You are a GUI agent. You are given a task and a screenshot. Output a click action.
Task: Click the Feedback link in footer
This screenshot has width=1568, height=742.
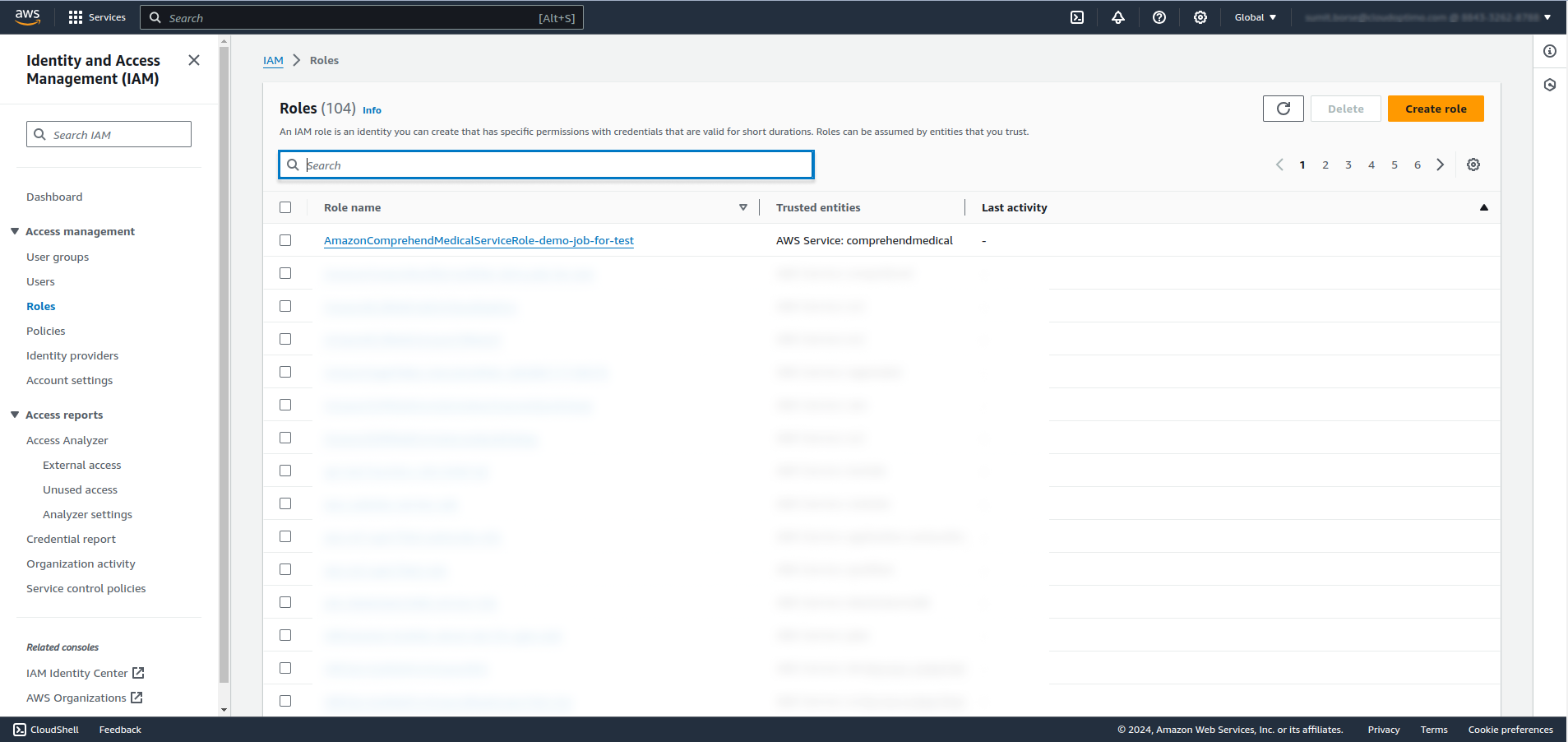(120, 730)
